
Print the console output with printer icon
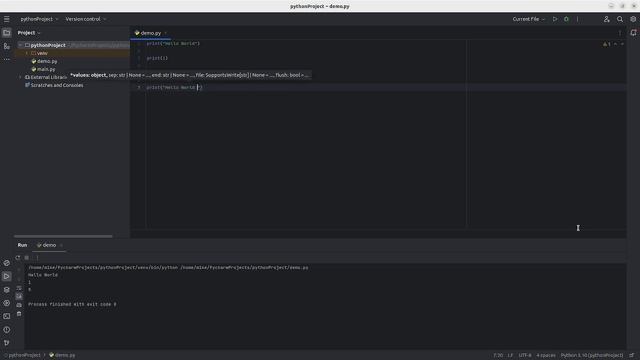19,305
